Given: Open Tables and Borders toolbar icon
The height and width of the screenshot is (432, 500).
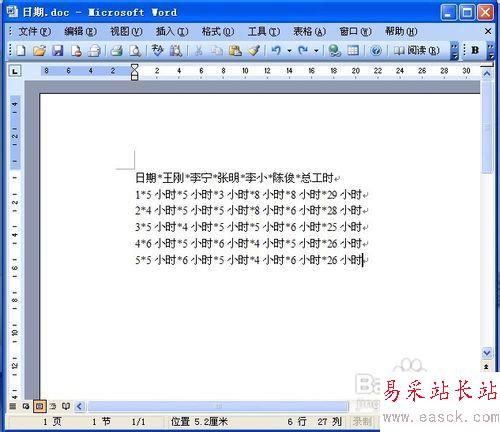Looking at the screenshot, I should [x=353, y=51].
